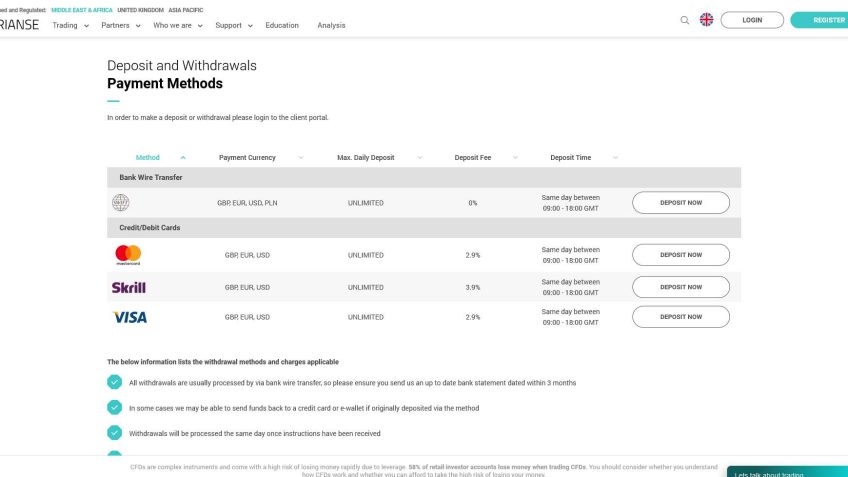Click checkmark icon beside same day processing note
This screenshot has width=848, height=477.
tap(114, 433)
